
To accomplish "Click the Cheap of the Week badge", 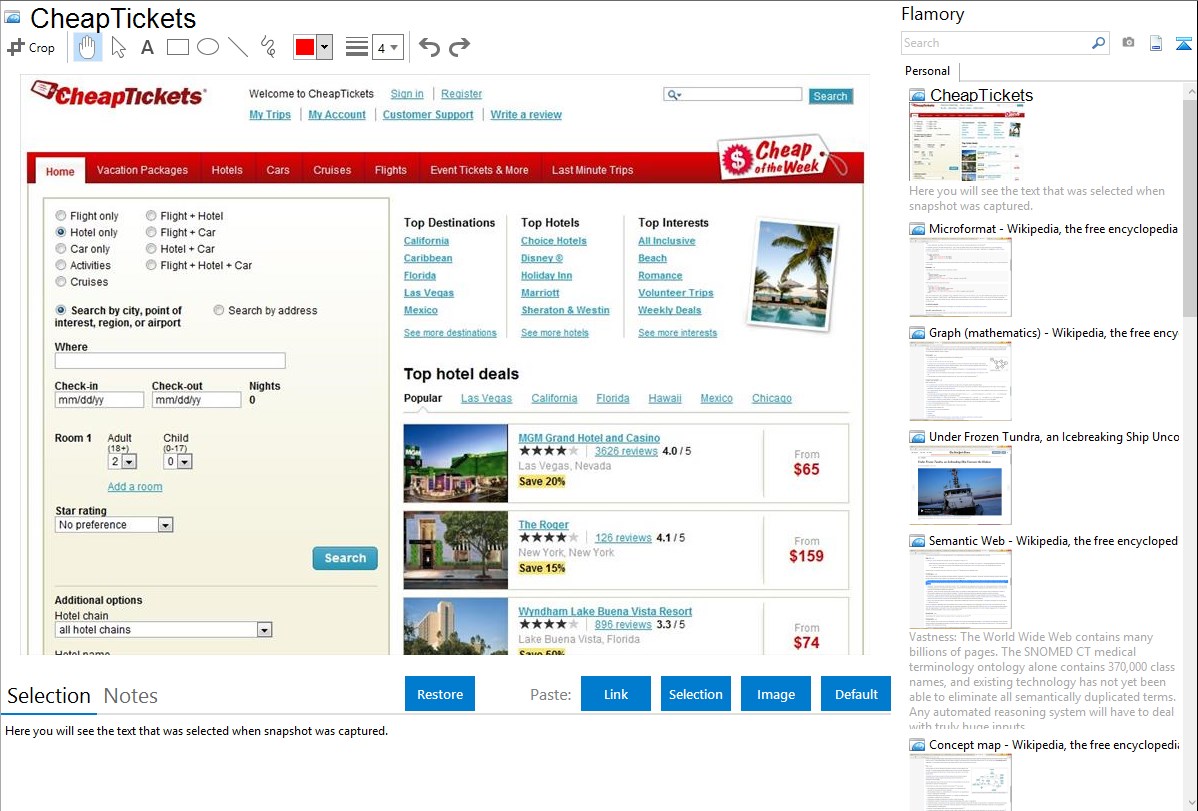I will click(x=782, y=157).
